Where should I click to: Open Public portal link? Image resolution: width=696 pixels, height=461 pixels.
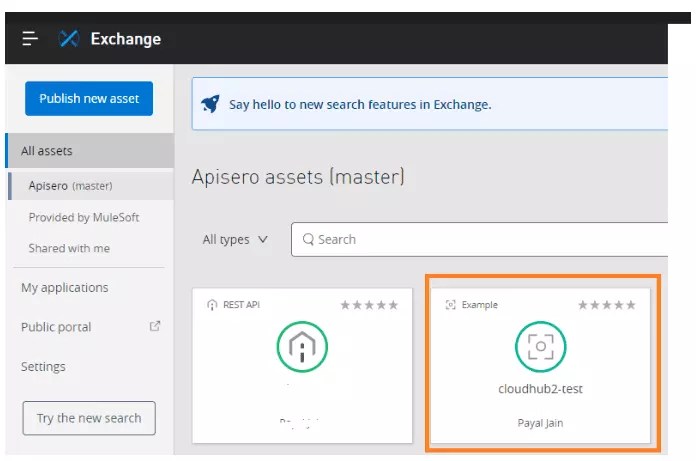pos(56,327)
